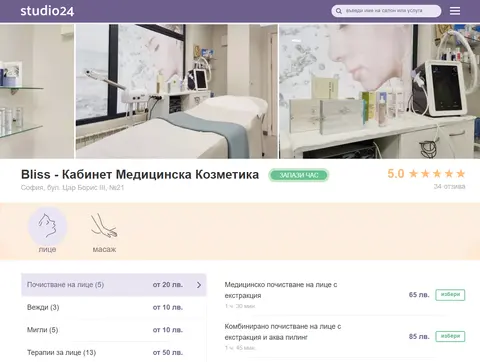
Task: Click Комбинирано почистване на лице service title
Action: [x=283, y=332]
